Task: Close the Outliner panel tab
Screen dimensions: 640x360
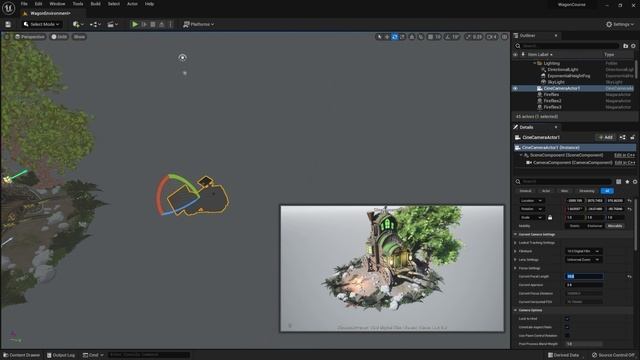Action: pyautogui.click(x=556, y=36)
